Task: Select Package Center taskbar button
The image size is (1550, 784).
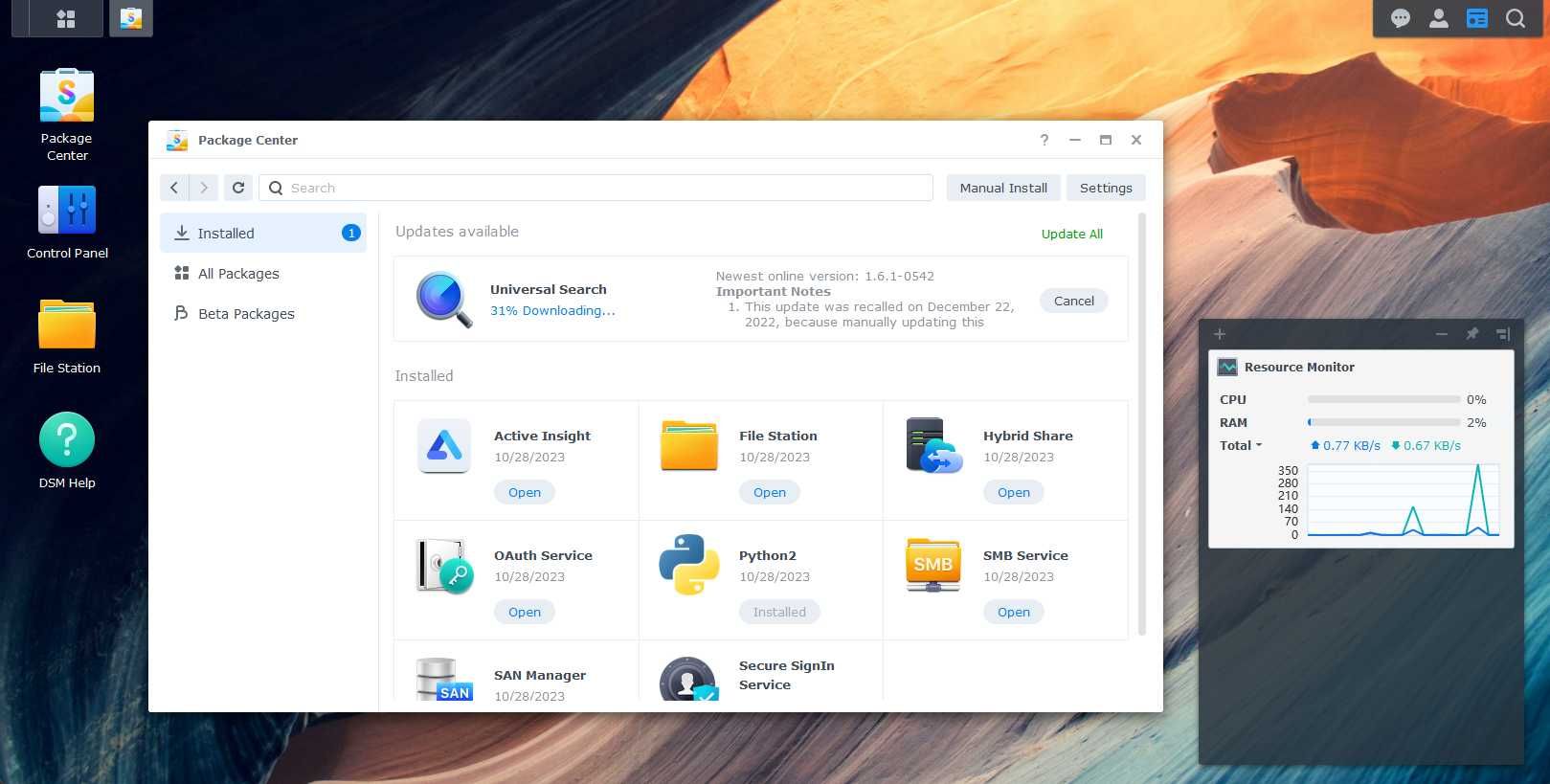Action: pyautogui.click(x=131, y=18)
